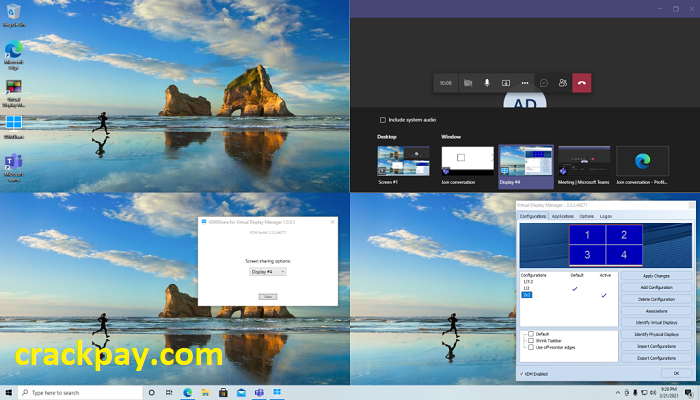Image resolution: width=700 pixels, height=400 pixels.
Task: Click the Add Configuration button
Action: [656, 288]
